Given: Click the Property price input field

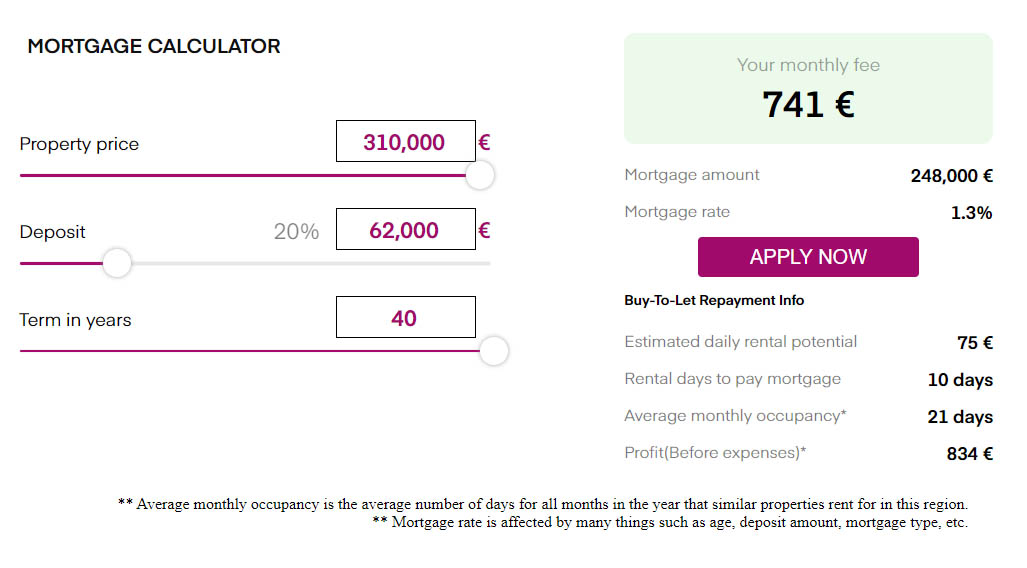Looking at the screenshot, I should [405, 142].
